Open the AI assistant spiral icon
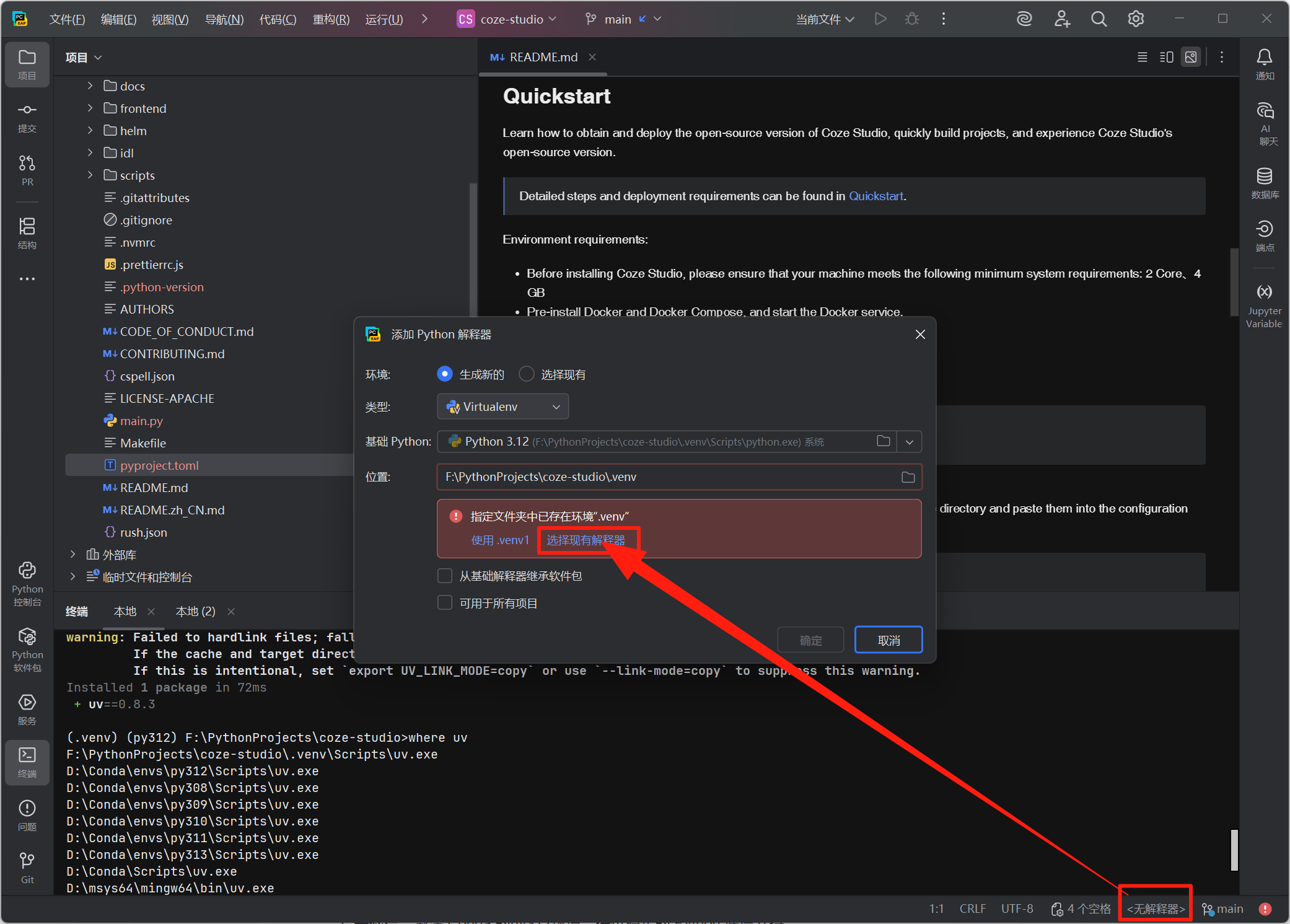Image resolution: width=1290 pixels, height=924 pixels. (1024, 19)
